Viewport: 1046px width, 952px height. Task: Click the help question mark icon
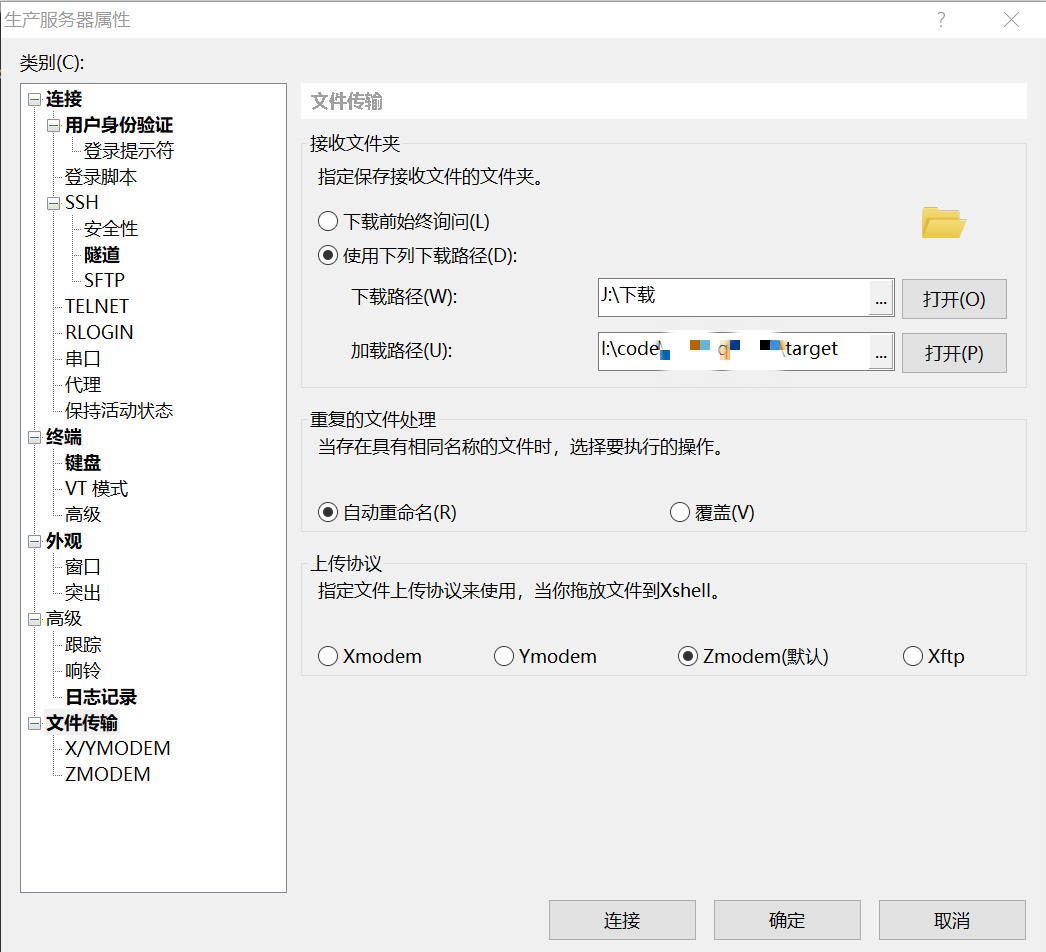[941, 20]
